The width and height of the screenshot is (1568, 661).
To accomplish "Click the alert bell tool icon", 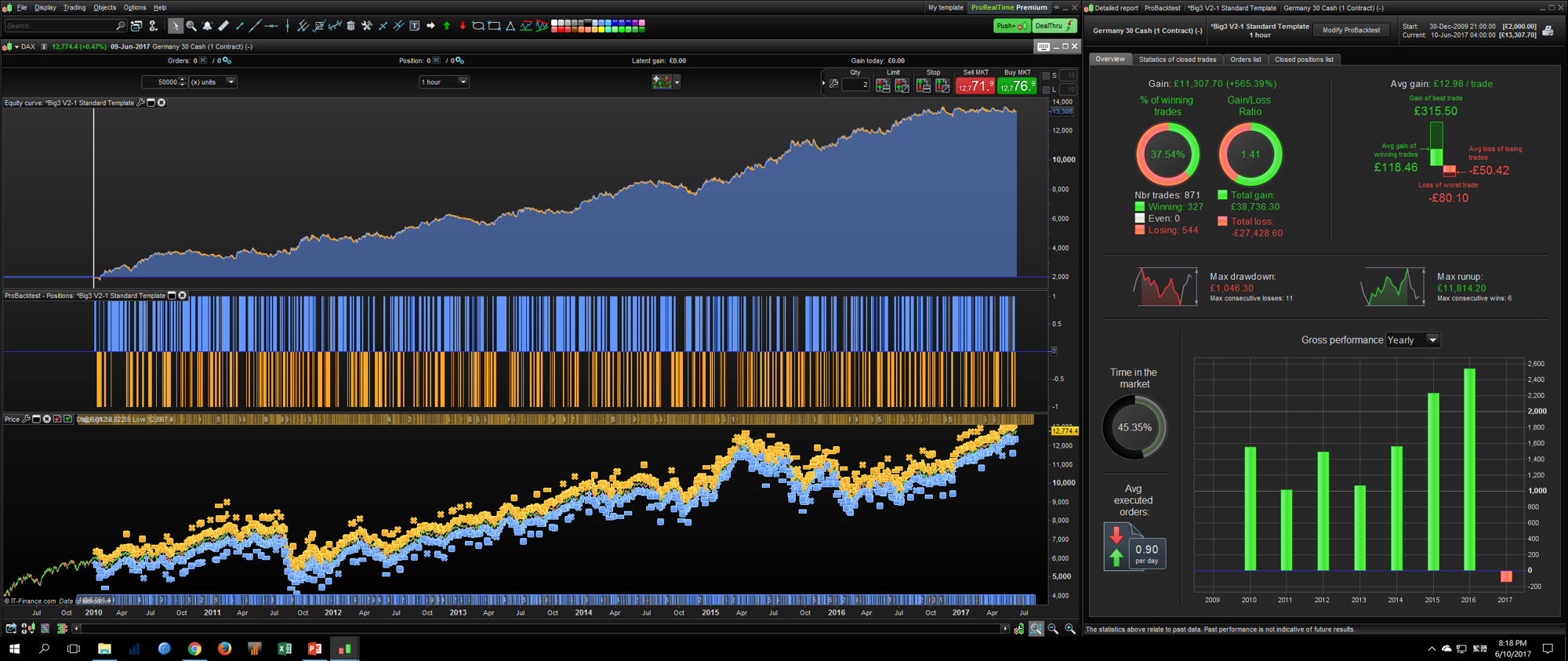I will (x=208, y=26).
